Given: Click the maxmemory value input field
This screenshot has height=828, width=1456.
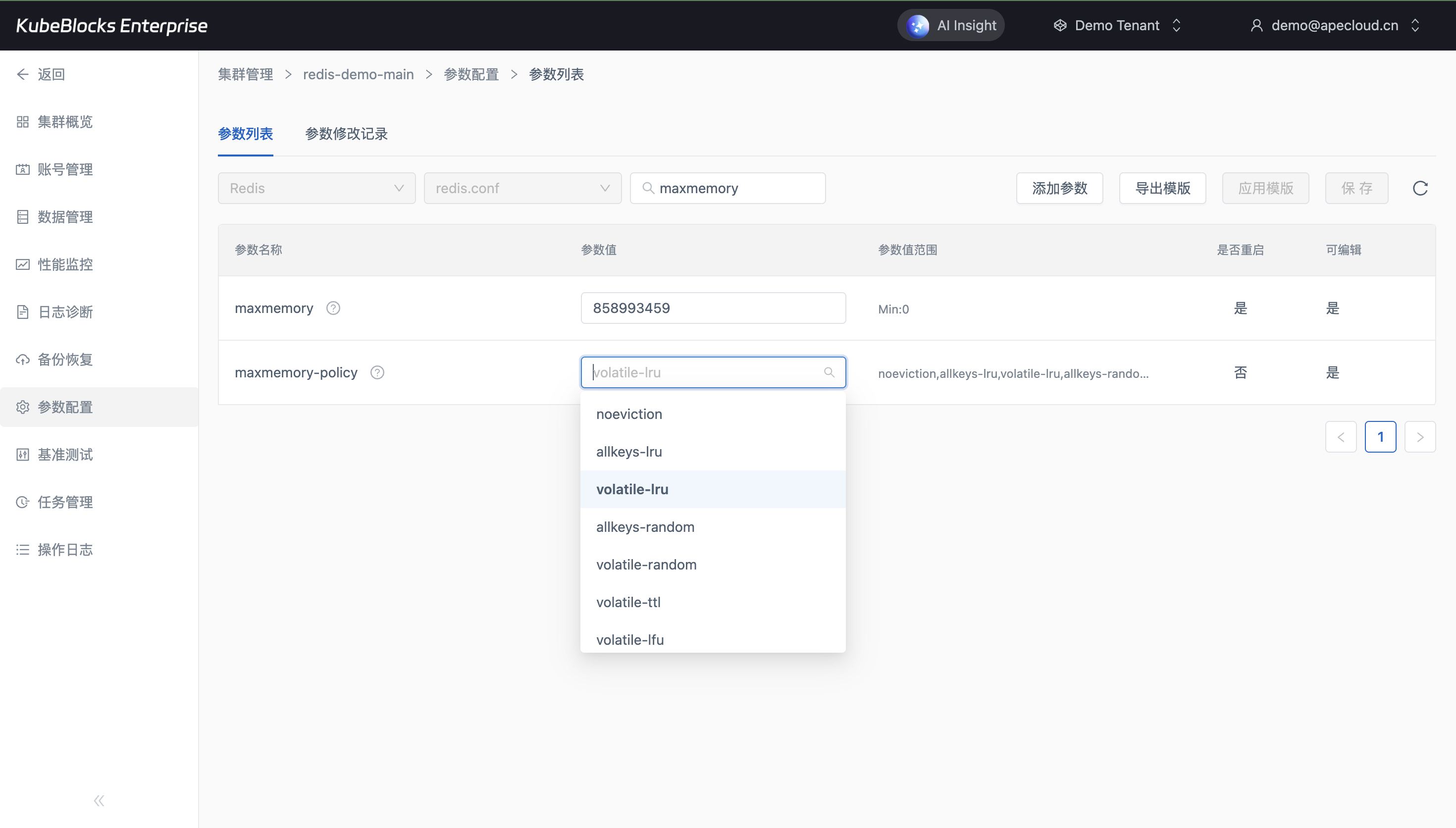Looking at the screenshot, I should (713, 308).
